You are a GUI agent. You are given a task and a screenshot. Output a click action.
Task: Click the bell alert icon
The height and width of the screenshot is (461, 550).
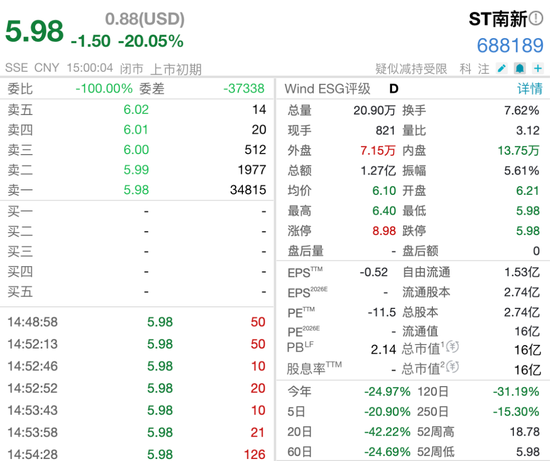[x=519, y=68]
